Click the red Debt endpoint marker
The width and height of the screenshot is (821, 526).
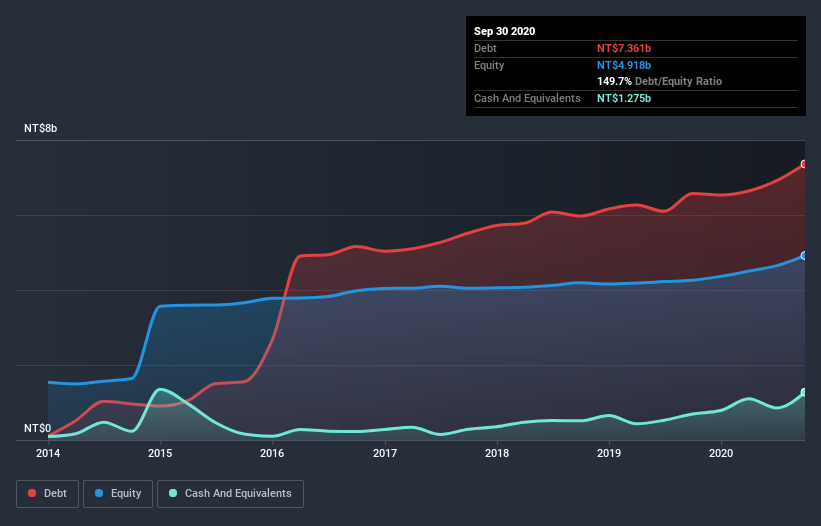[804, 164]
